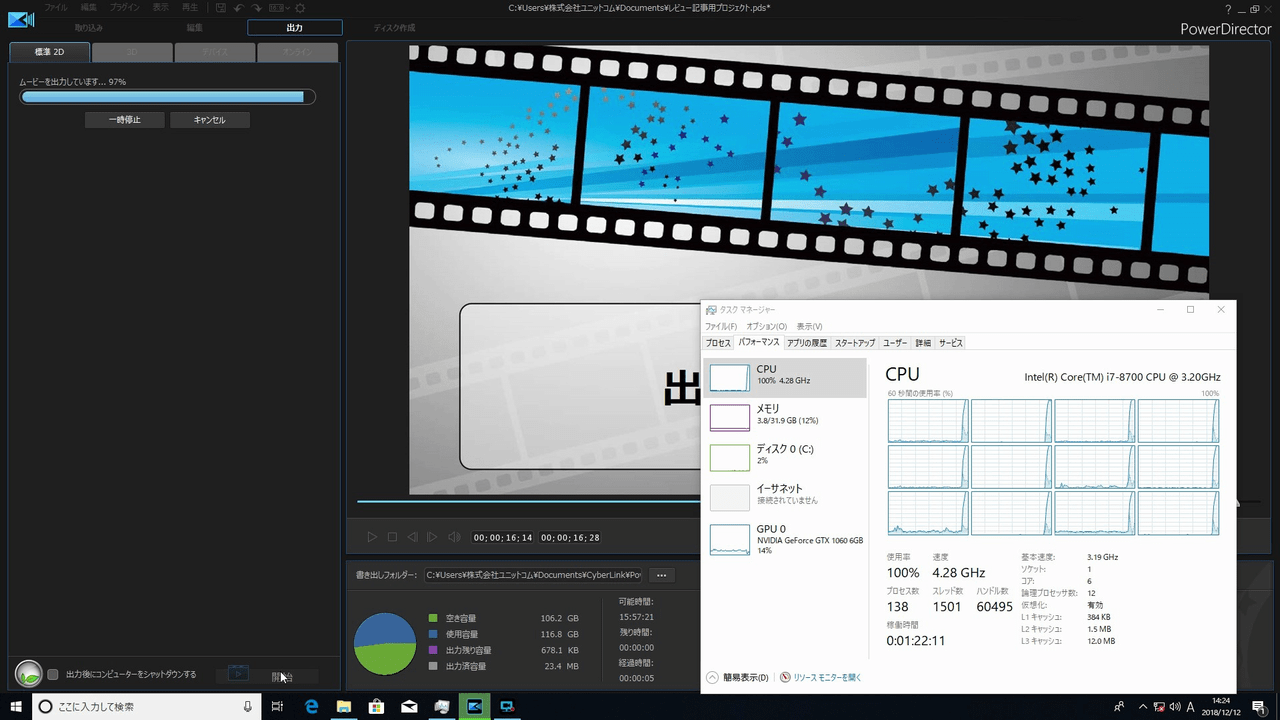Click the キャンセル button

209,120
